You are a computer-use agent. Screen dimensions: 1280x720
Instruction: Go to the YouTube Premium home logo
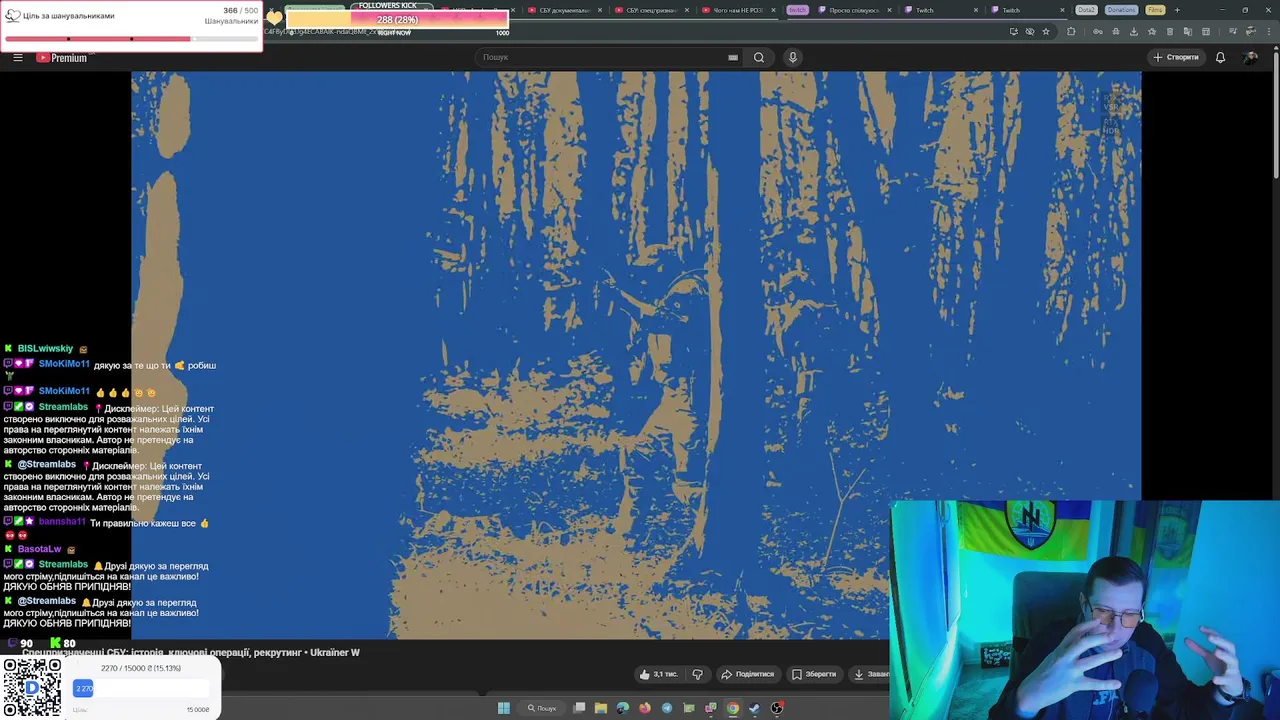pyautogui.click(x=63, y=58)
